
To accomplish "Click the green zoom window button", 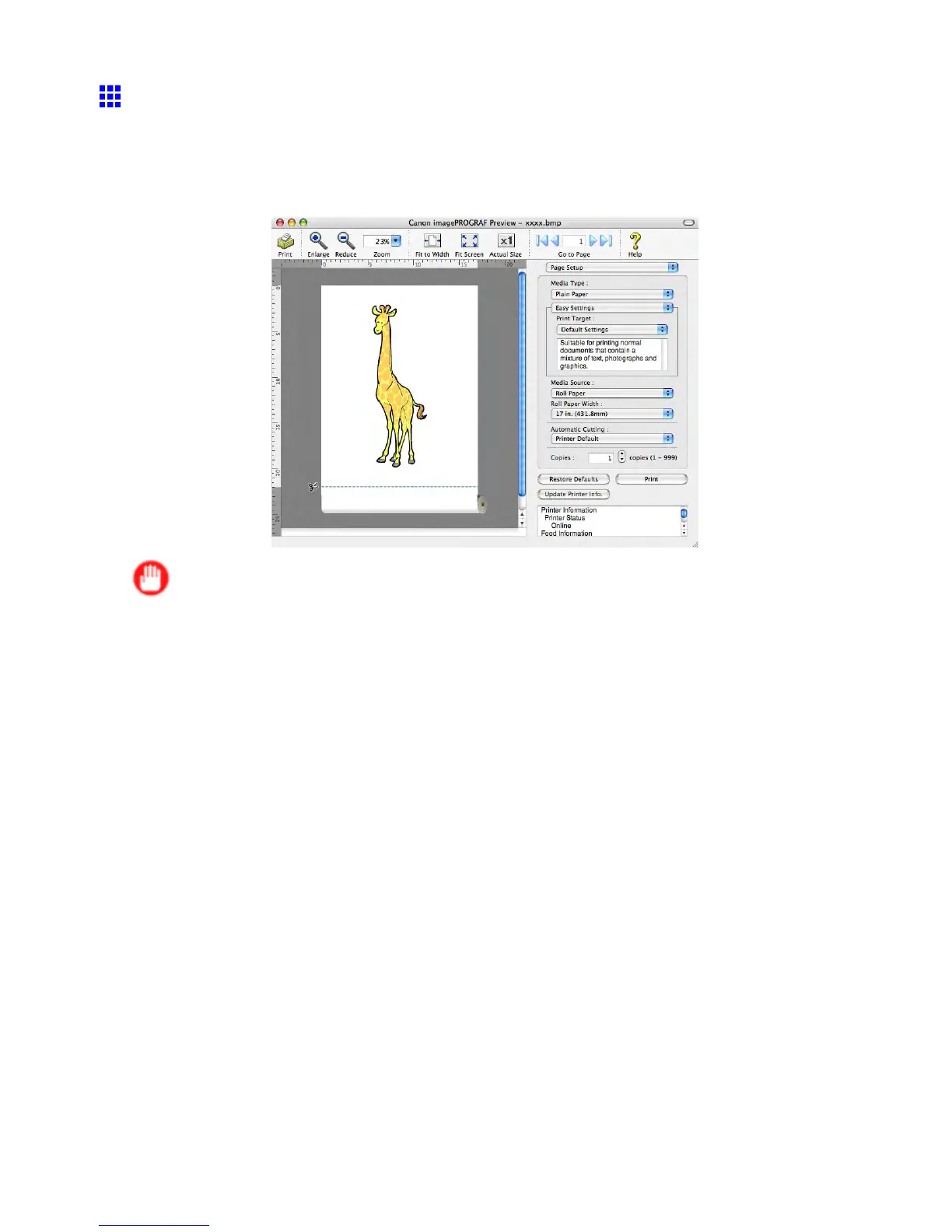I will (x=303, y=222).
